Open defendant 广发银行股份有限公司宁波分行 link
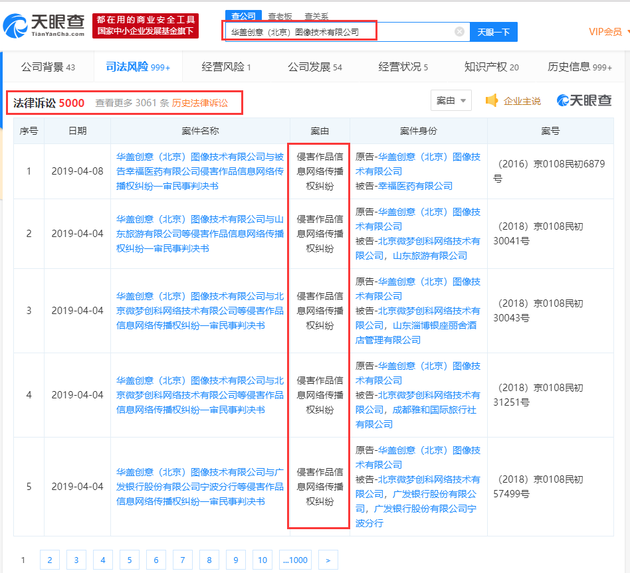 pos(416,516)
